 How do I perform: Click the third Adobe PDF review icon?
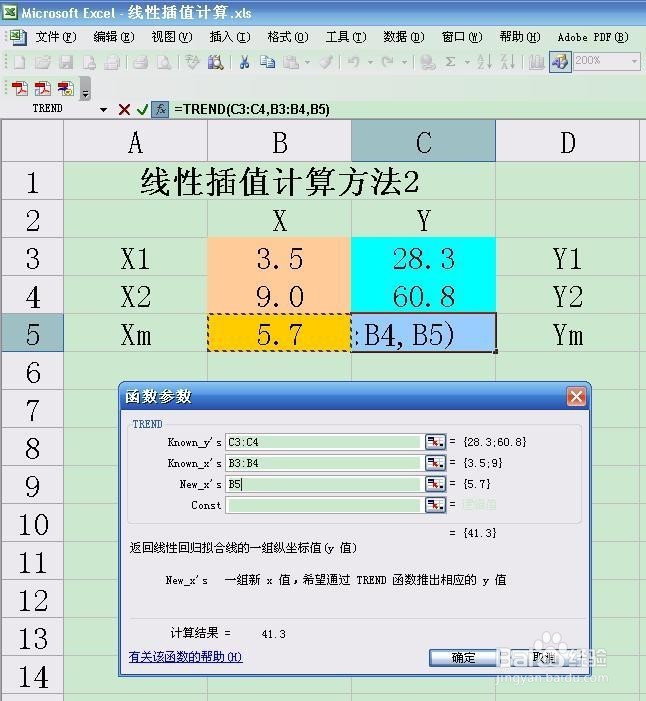coord(66,89)
